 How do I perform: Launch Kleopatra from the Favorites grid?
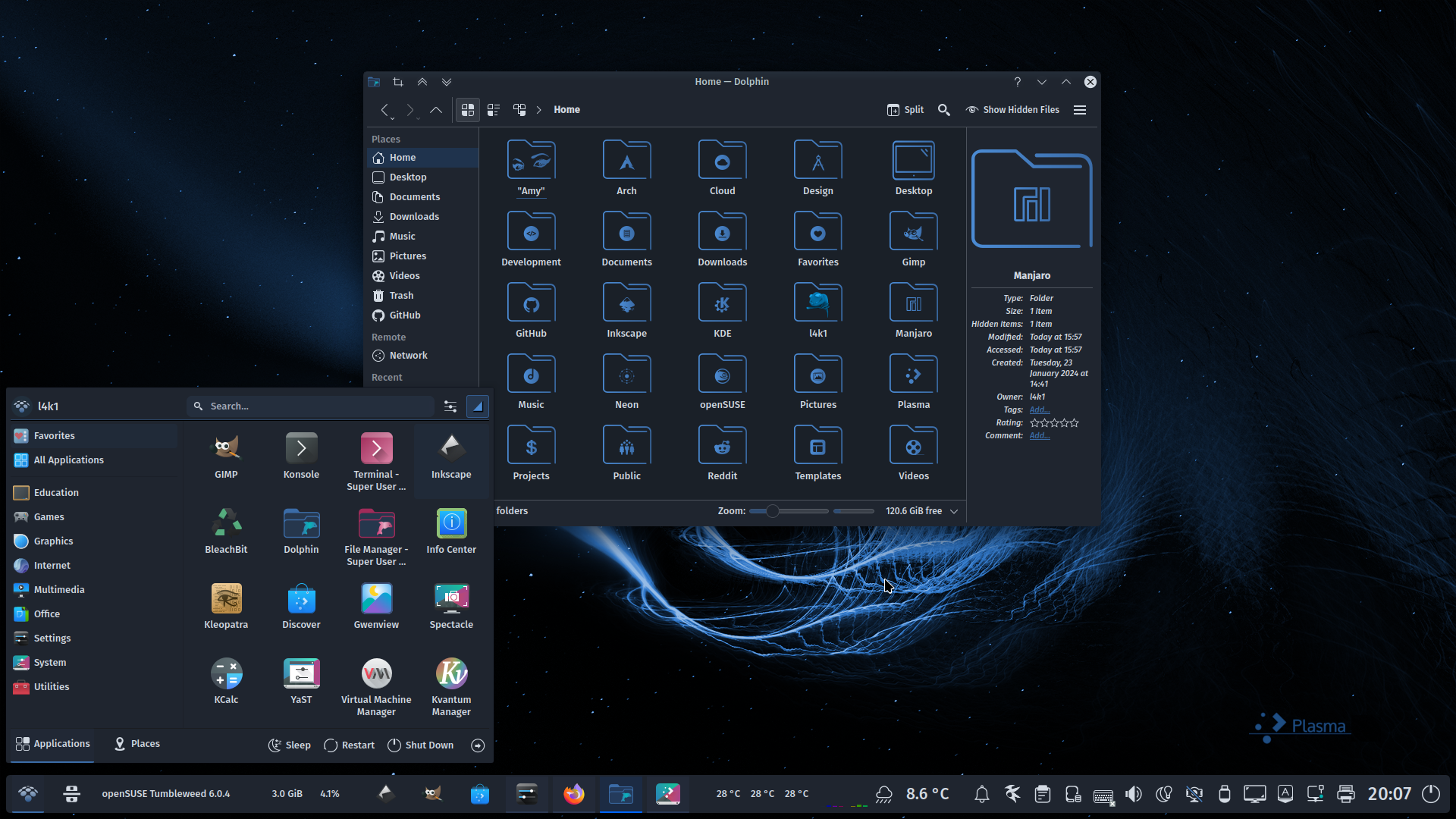[226, 607]
